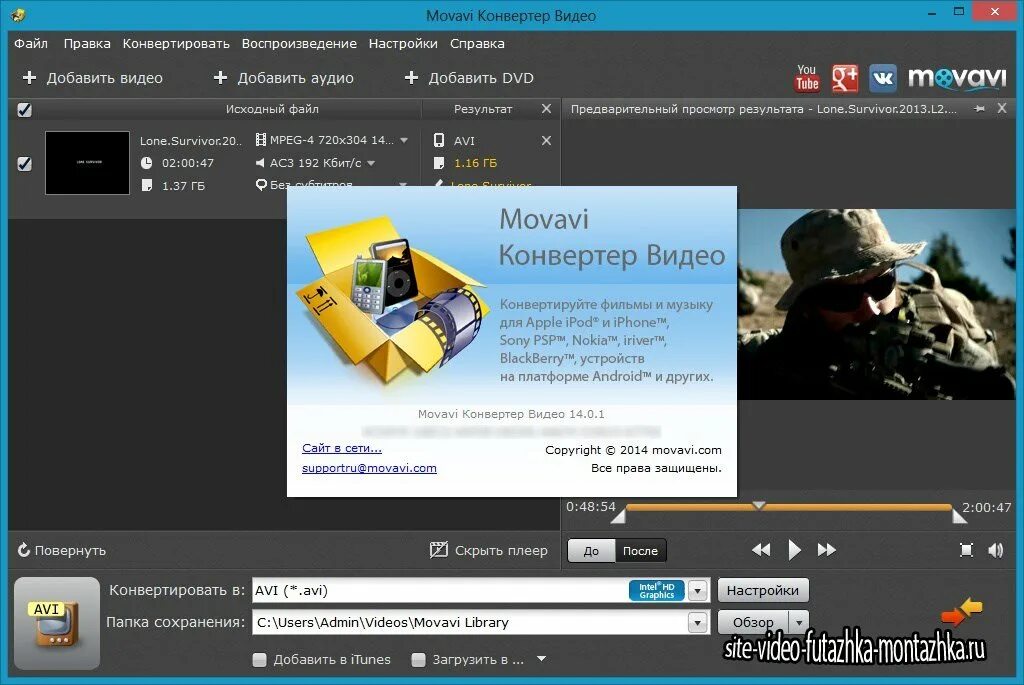Click the app icon in title bar
1024x685 pixels.
(18, 14)
